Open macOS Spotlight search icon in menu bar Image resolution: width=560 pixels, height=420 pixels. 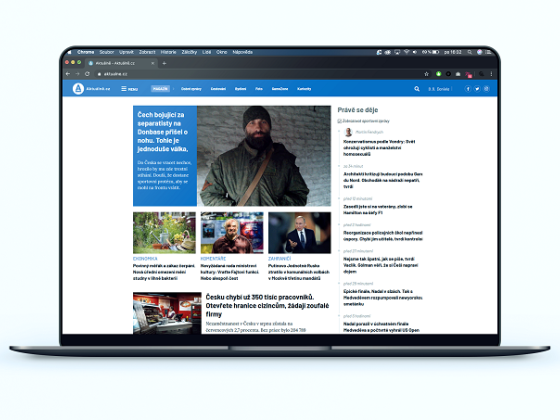(x=470, y=52)
